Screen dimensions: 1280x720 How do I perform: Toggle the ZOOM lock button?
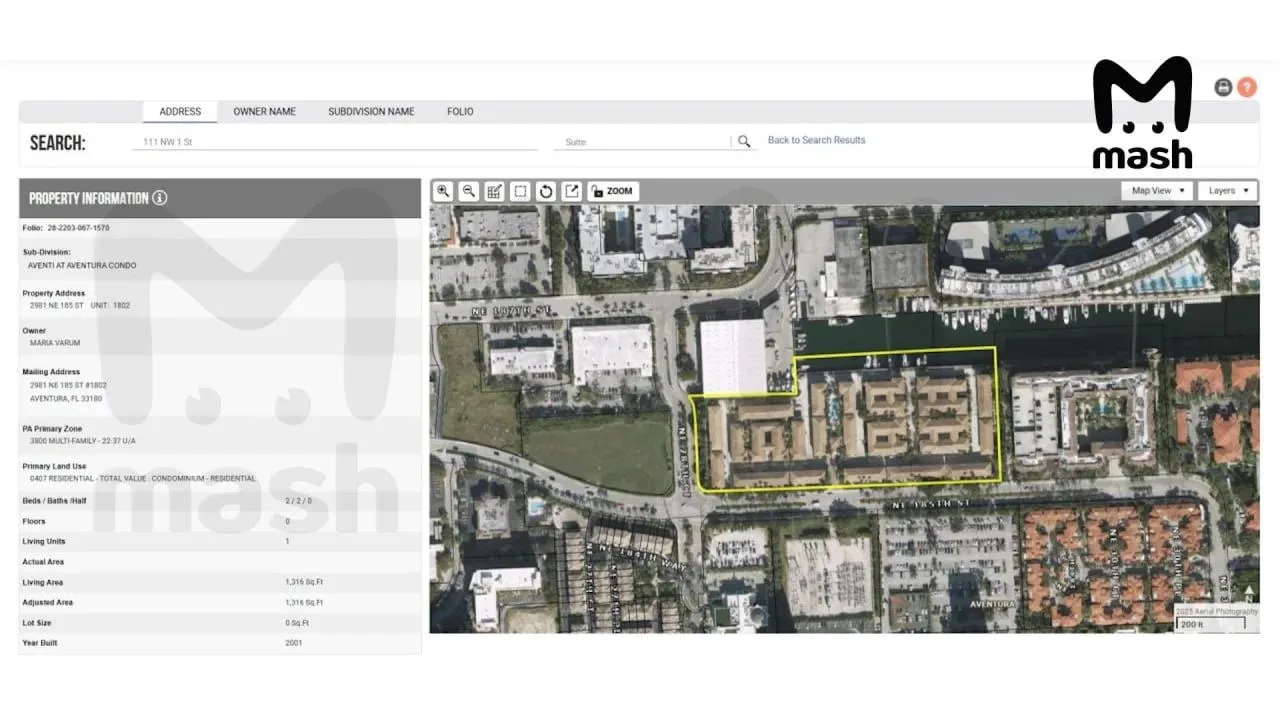click(x=612, y=191)
